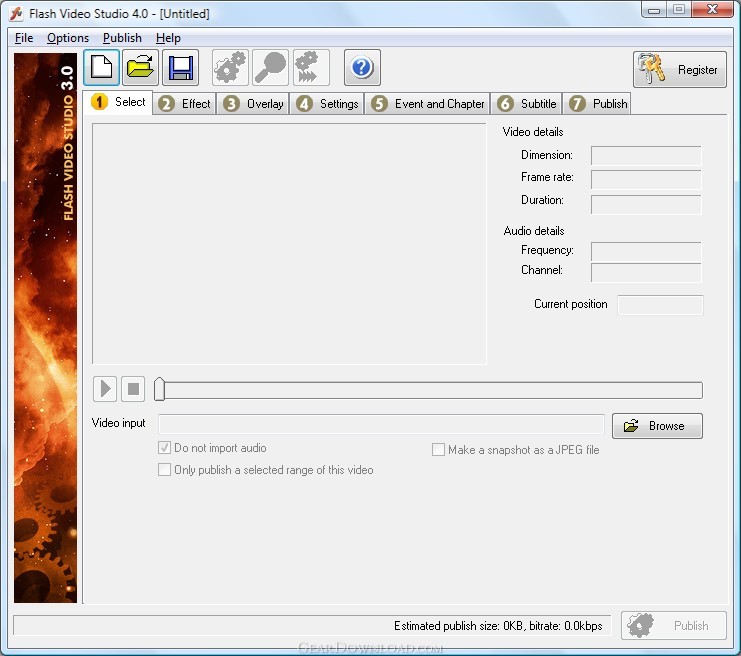Click the video position slider handle
Viewport: 741px width, 656px height.
(160, 389)
